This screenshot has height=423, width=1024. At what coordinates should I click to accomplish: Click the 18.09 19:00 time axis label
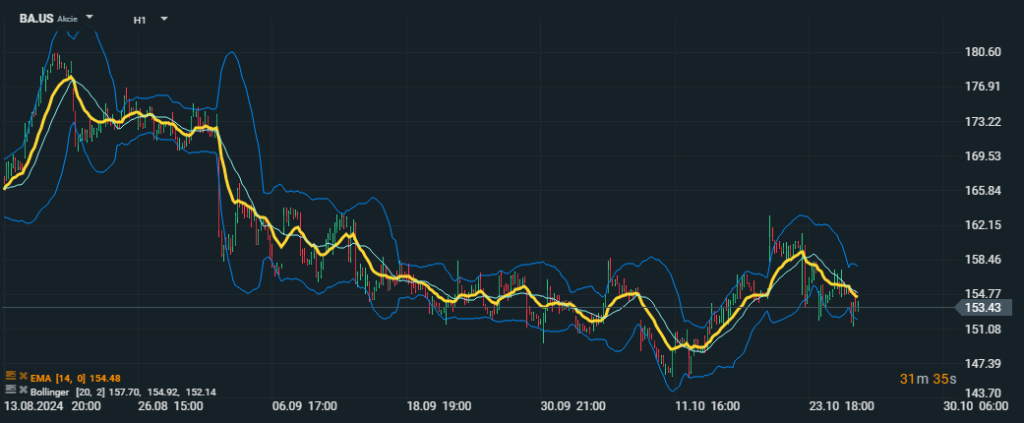pos(439,406)
